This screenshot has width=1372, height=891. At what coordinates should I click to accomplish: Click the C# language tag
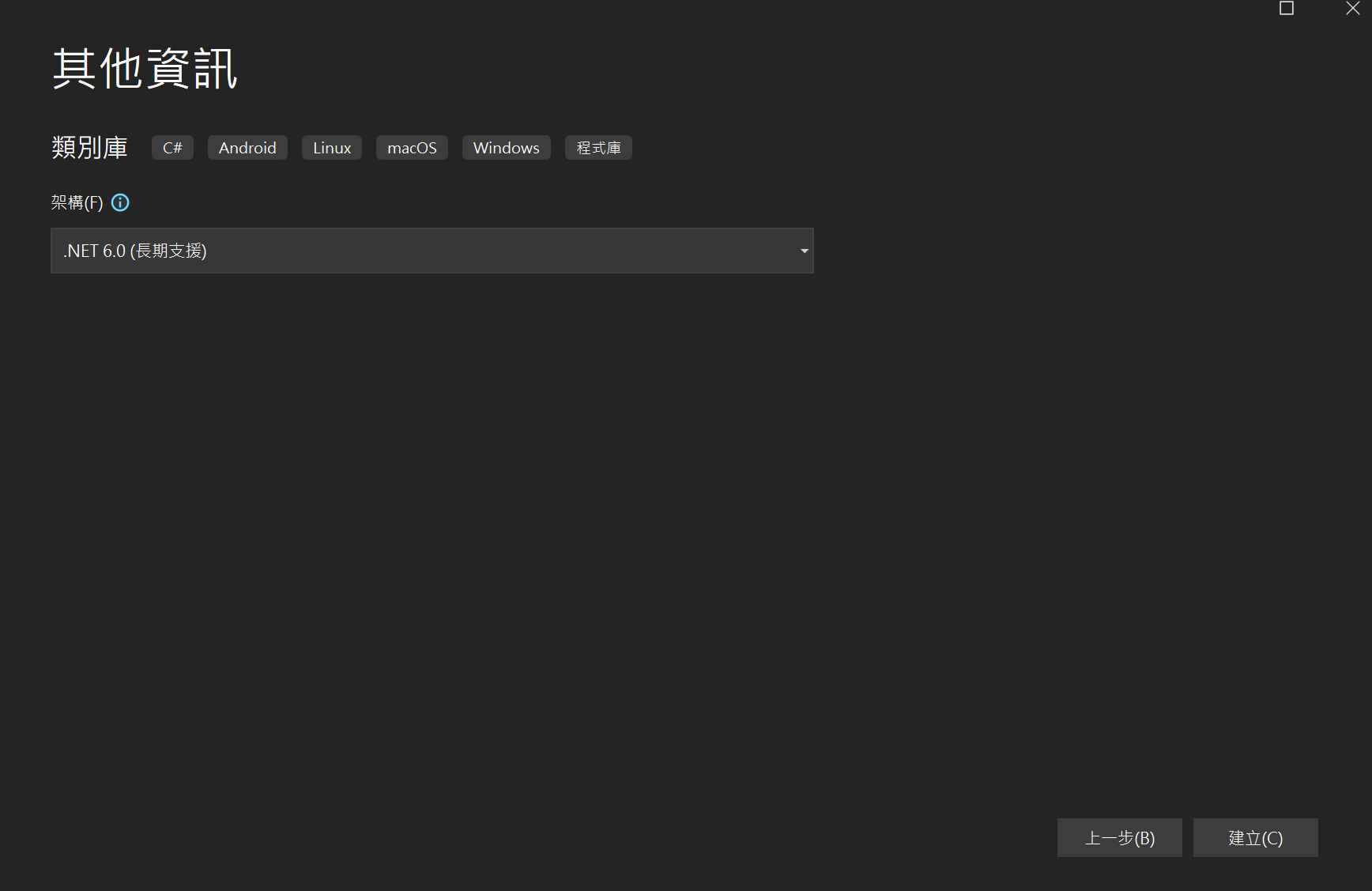172,148
